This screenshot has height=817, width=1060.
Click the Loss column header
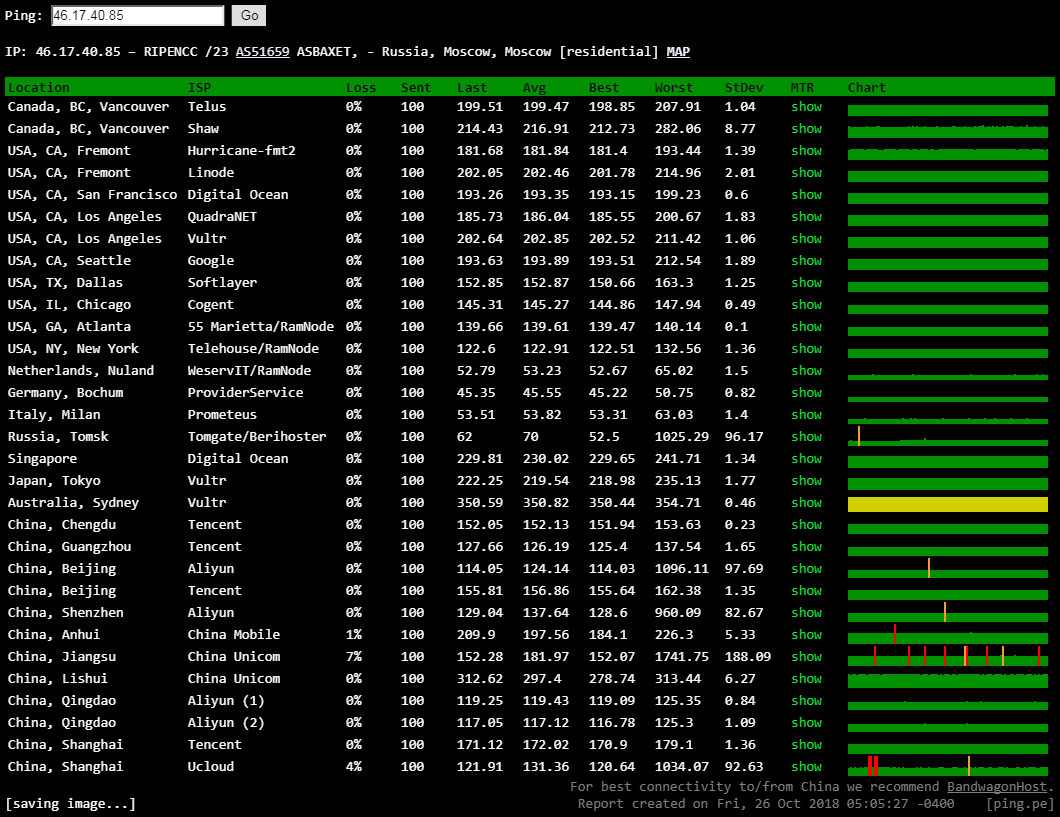click(x=361, y=88)
